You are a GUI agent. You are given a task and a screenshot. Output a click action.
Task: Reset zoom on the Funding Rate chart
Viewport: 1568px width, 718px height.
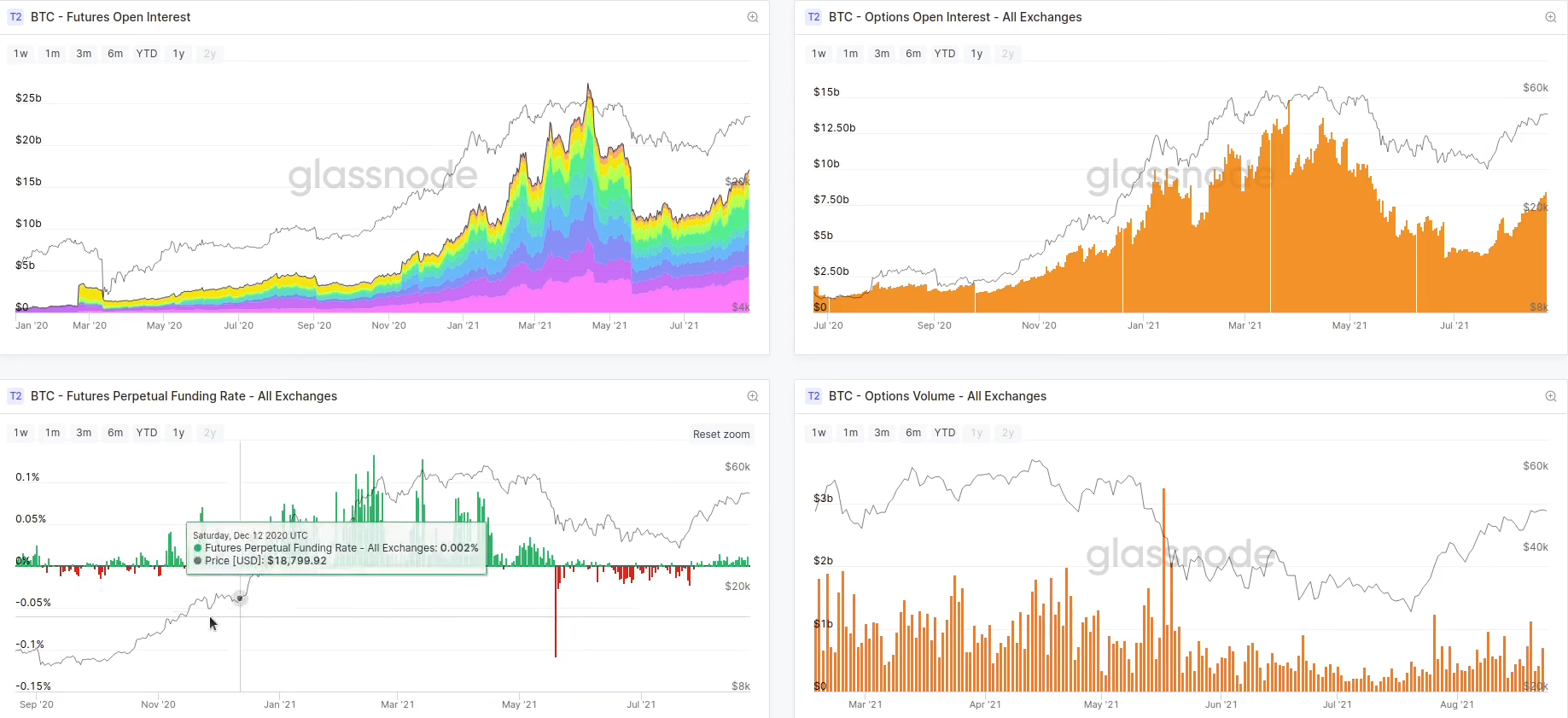click(721, 435)
